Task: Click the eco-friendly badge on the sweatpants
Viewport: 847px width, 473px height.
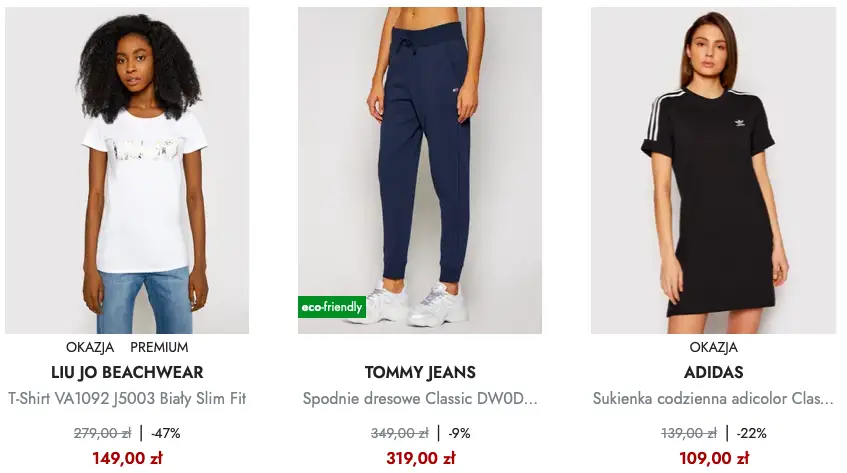Action: point(332,307)
